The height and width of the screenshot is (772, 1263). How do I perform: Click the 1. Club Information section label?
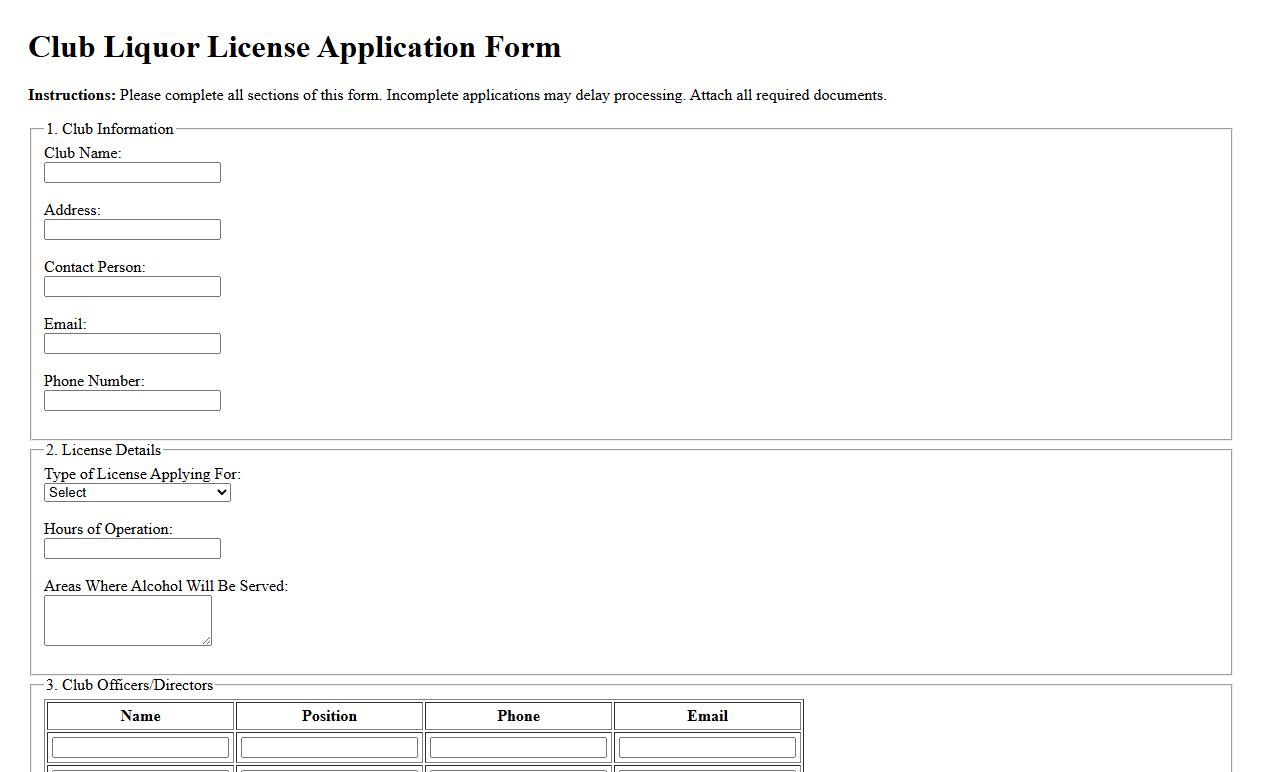point(110,129)
